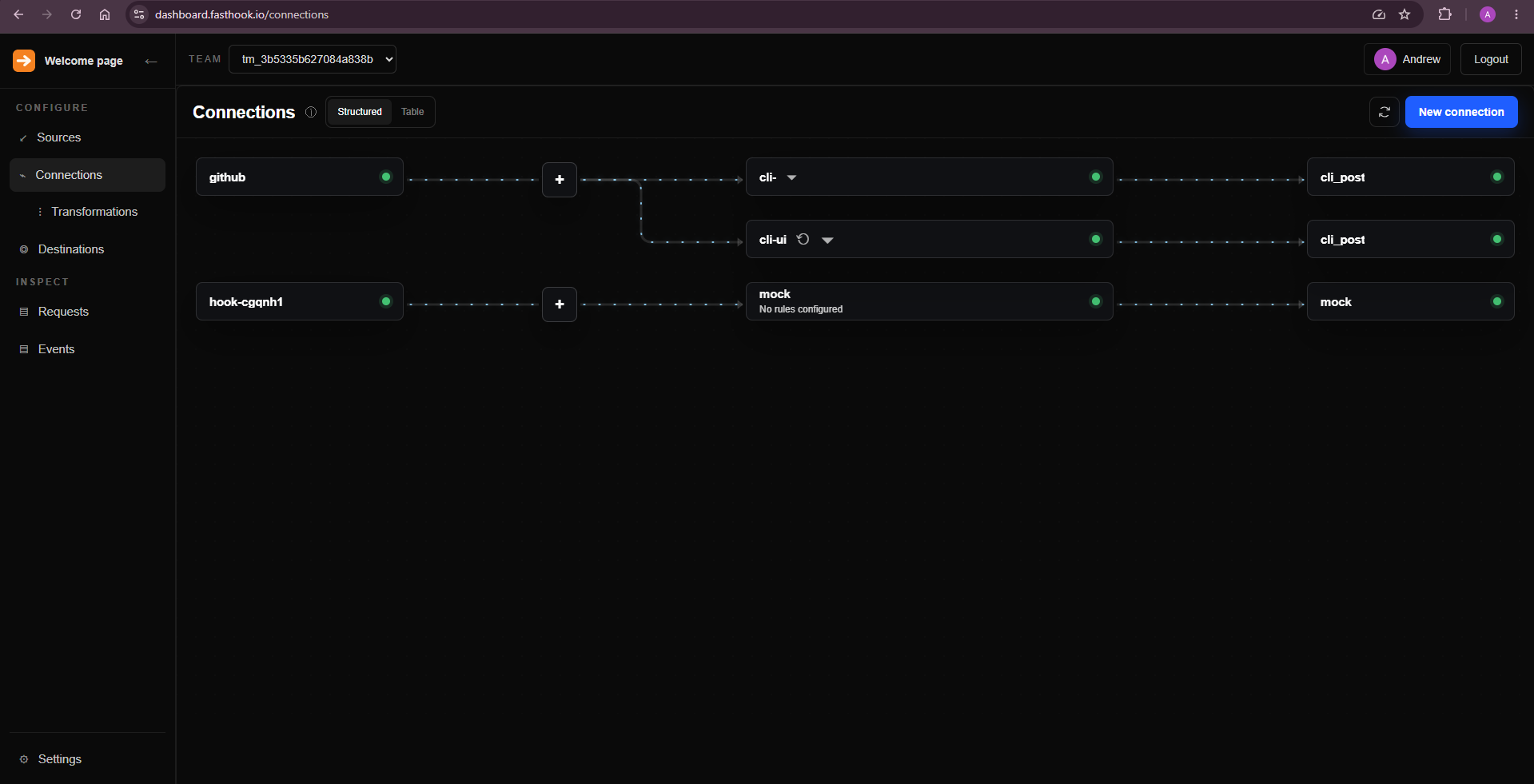
Task: Collapse sidebar using the left arrow icon
Action: tap(151, 61)
